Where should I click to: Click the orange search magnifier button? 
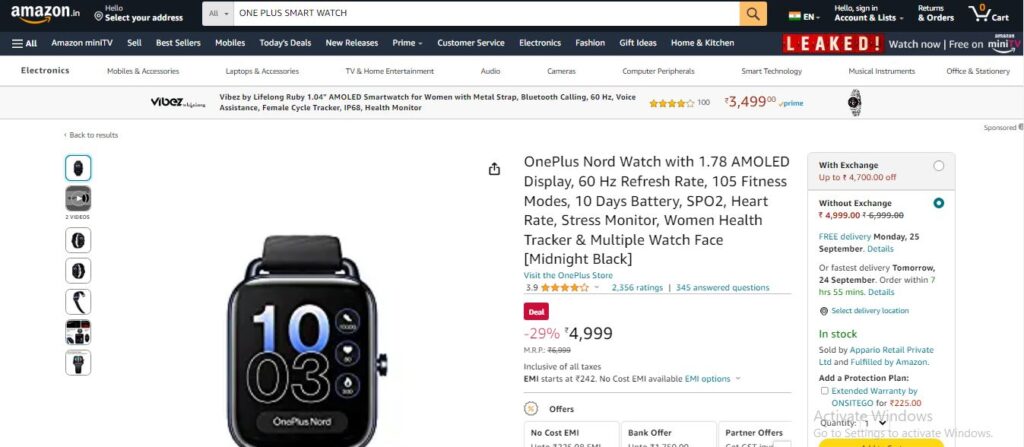coord(753,13)
